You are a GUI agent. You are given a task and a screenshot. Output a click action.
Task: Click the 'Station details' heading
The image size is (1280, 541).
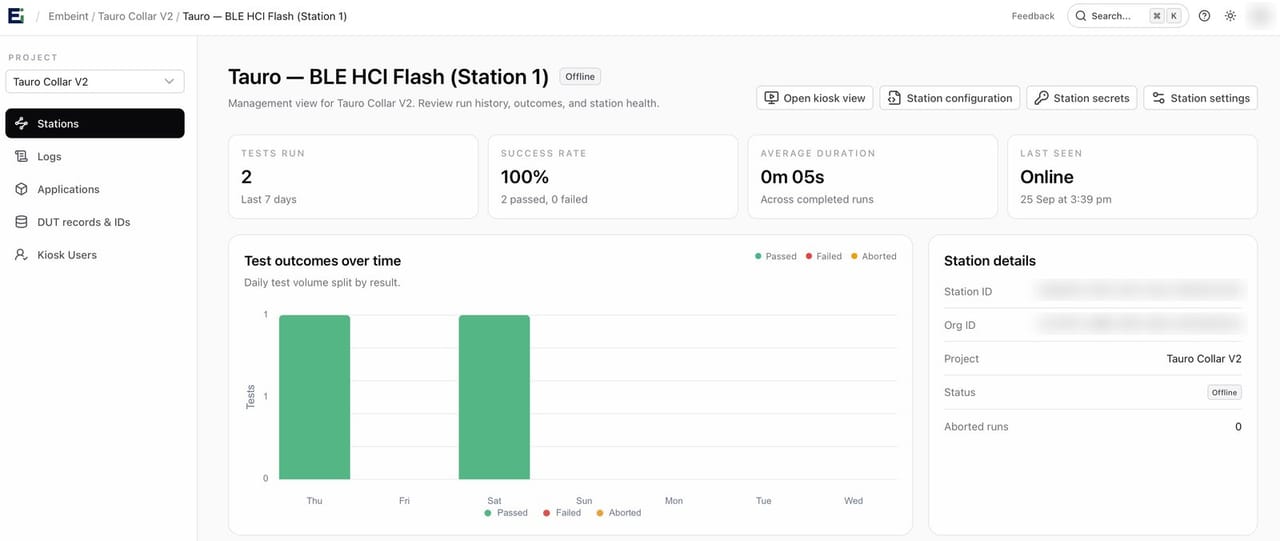click(990, 261)
